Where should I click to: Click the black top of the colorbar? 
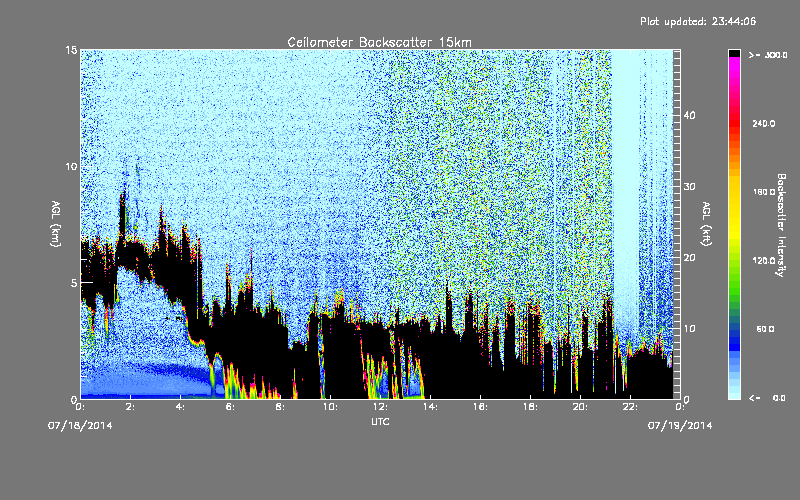[x=734, y=53]
